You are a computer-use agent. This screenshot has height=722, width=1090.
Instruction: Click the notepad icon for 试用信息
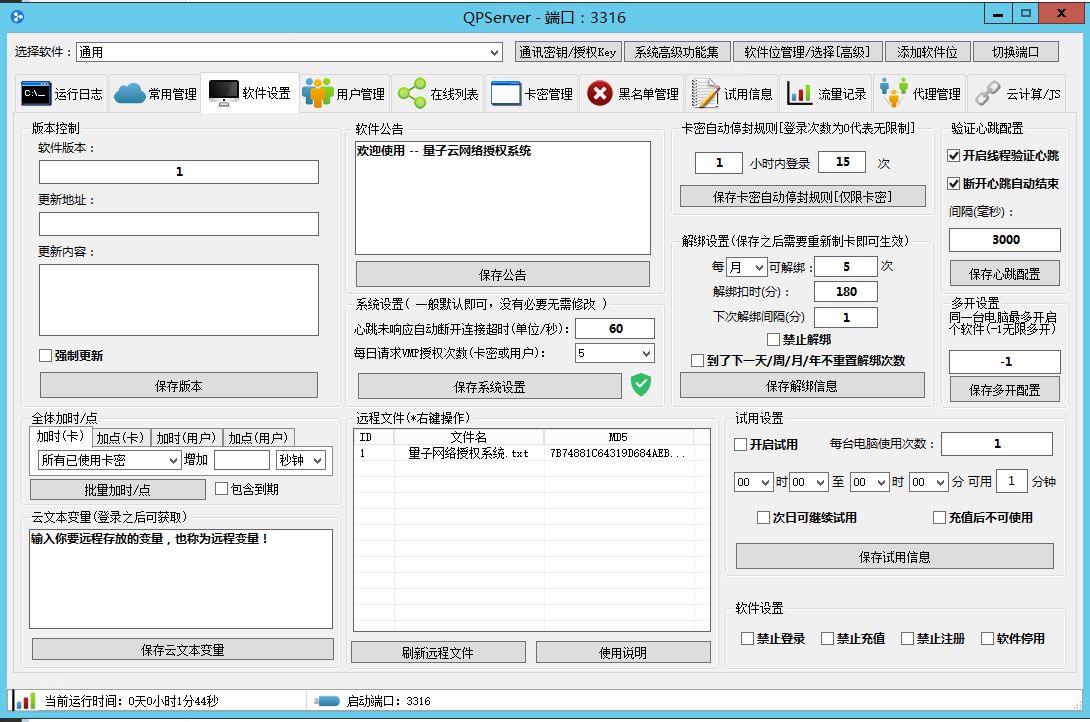[x=705, y=94]
